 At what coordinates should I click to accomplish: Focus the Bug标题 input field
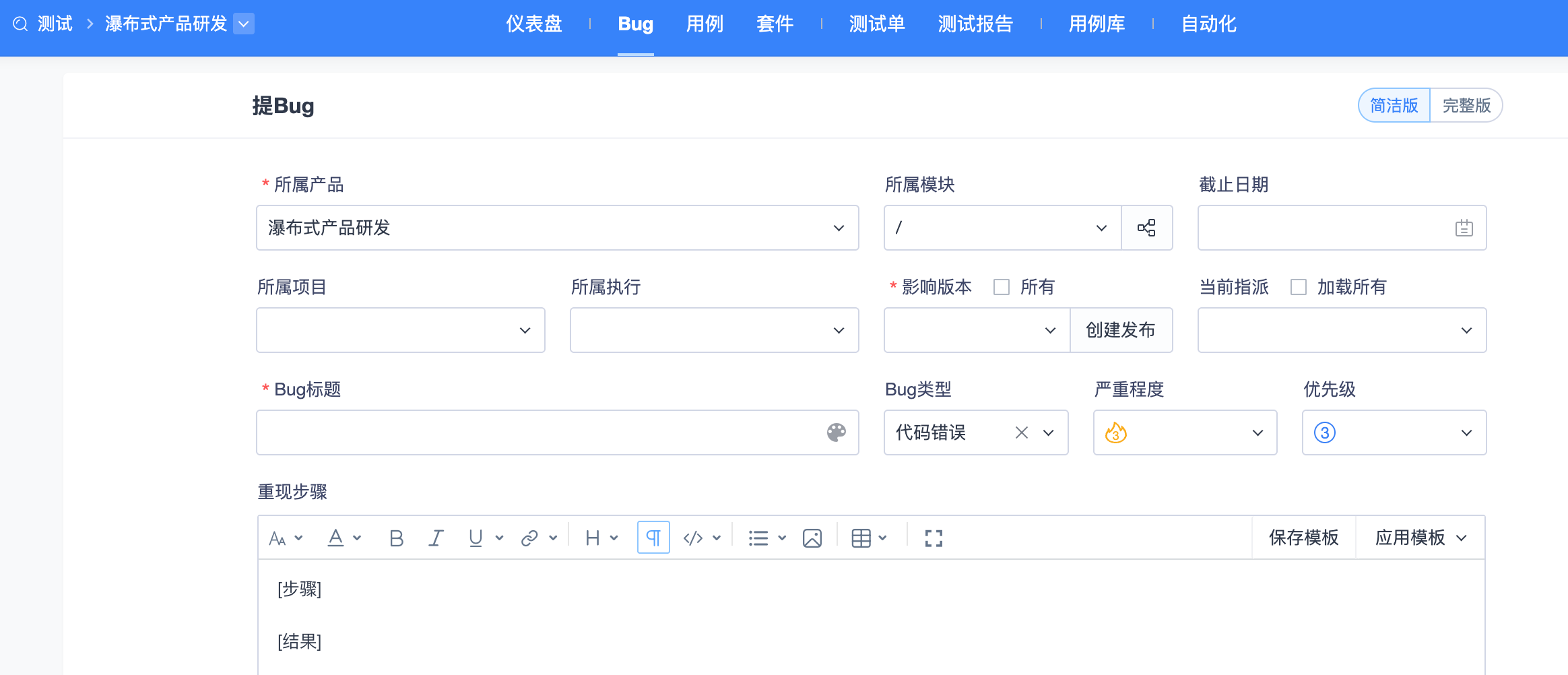pos(558,432)
